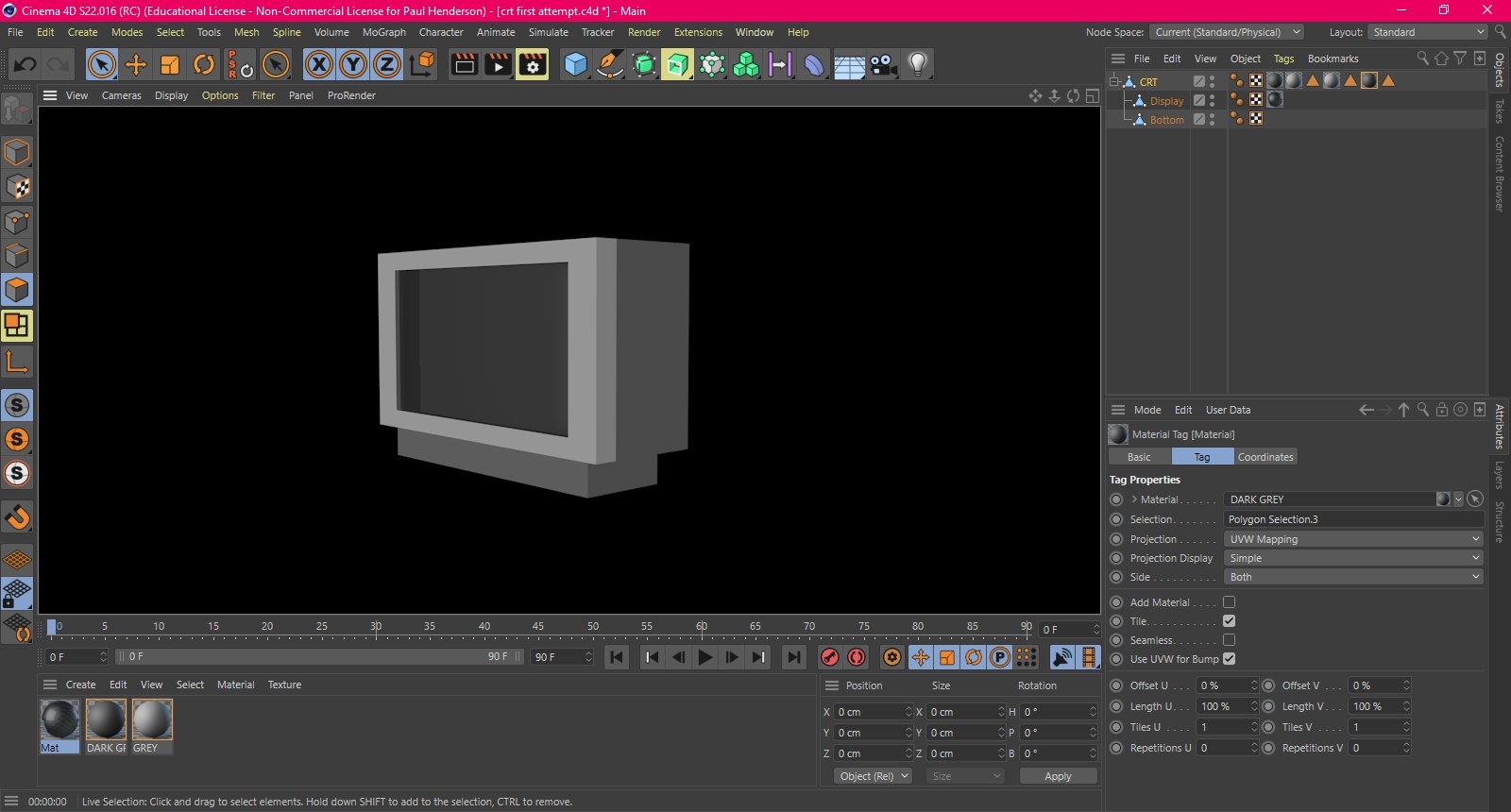This screenshot has height=812, width=1511.
Task: Uncheck the Tile checkbox
Action: [x=1229, y=621]
